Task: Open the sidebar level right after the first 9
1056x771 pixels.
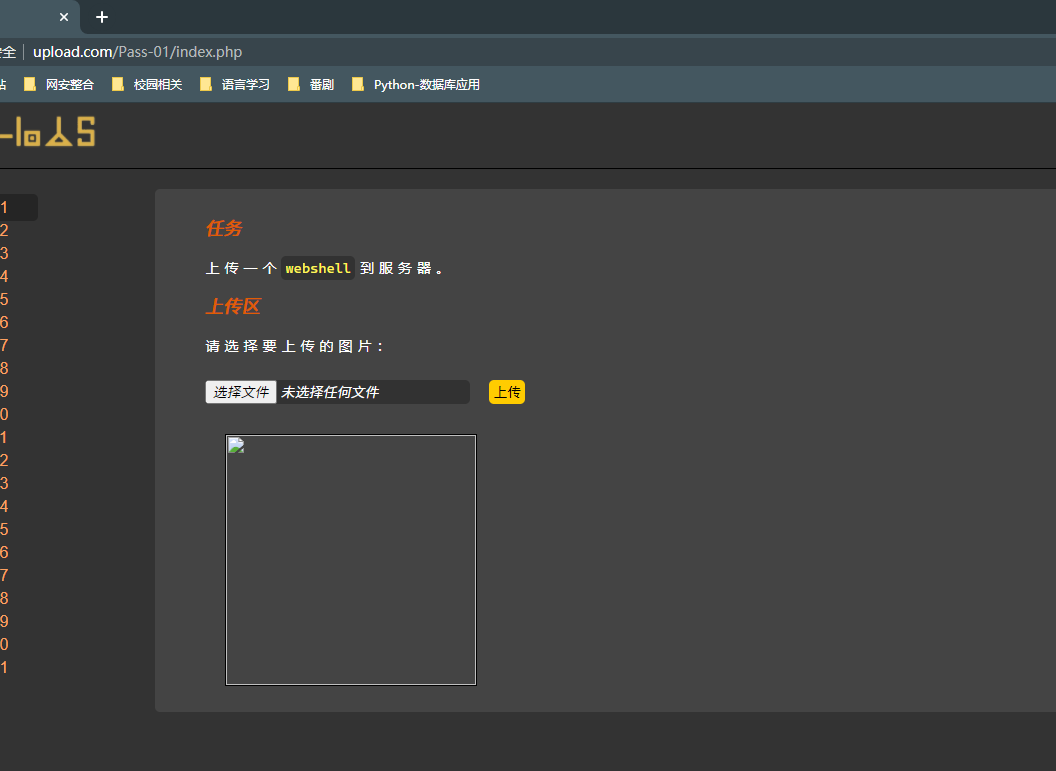Action: coord(5,415)
